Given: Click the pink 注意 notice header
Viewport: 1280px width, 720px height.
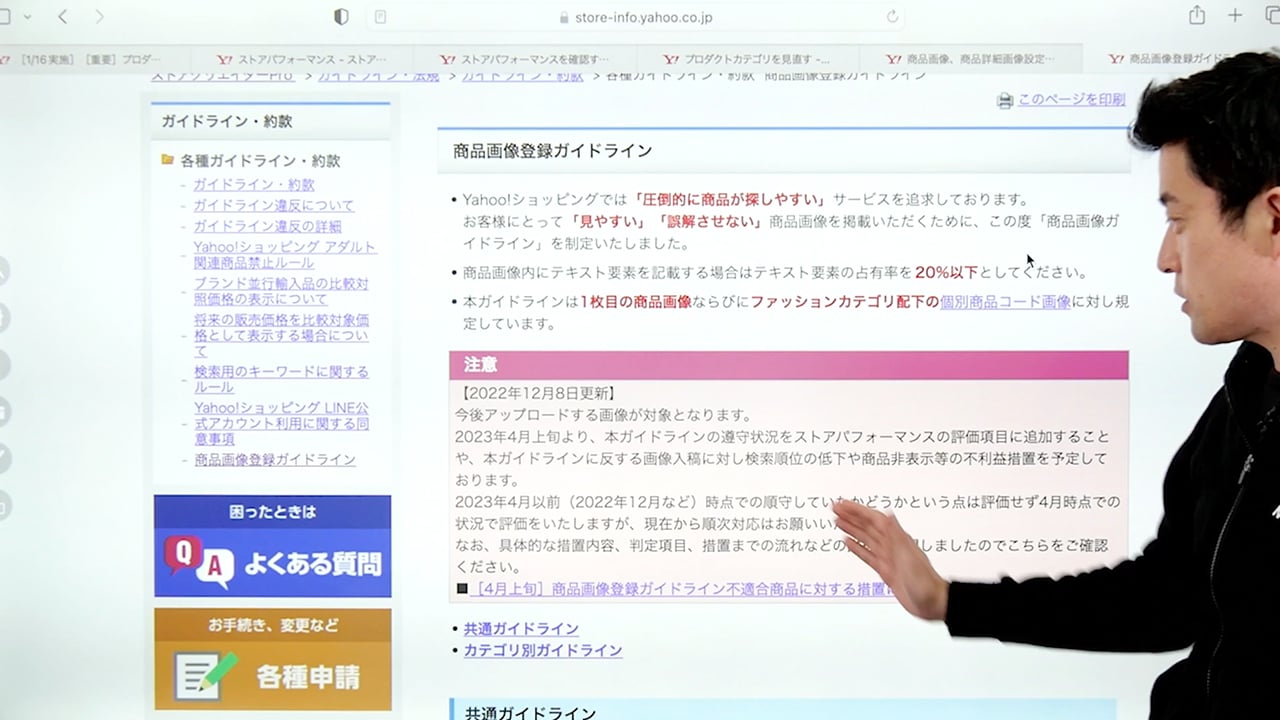Looking at the screenshot, I should pyautogui.click(x=789, y=365).
